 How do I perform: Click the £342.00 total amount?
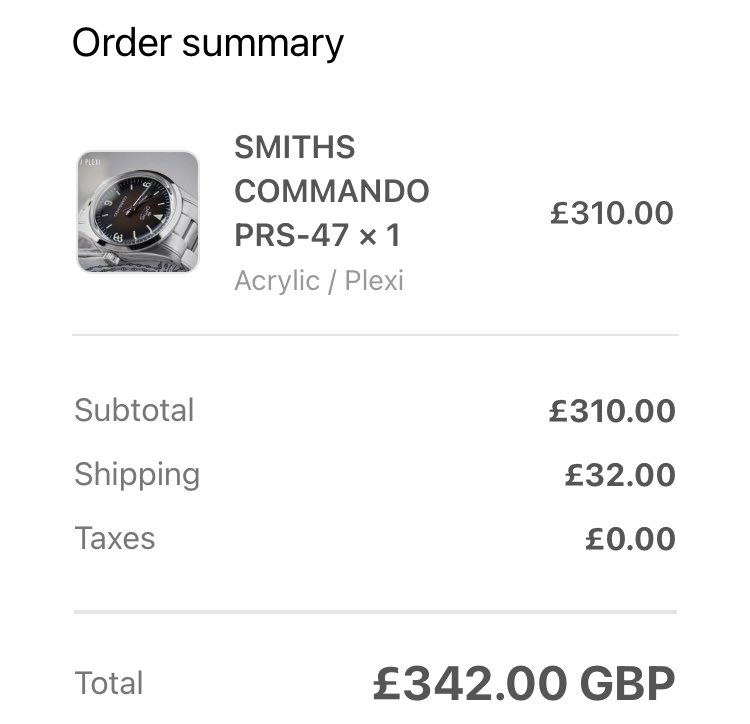(470, 683)
